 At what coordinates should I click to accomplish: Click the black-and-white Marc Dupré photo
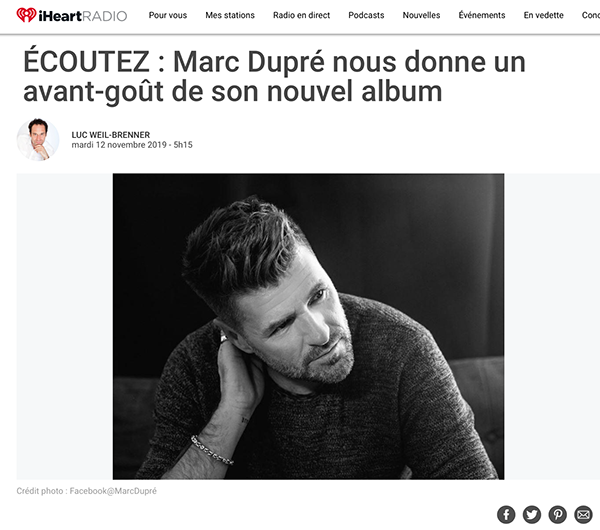308,326
